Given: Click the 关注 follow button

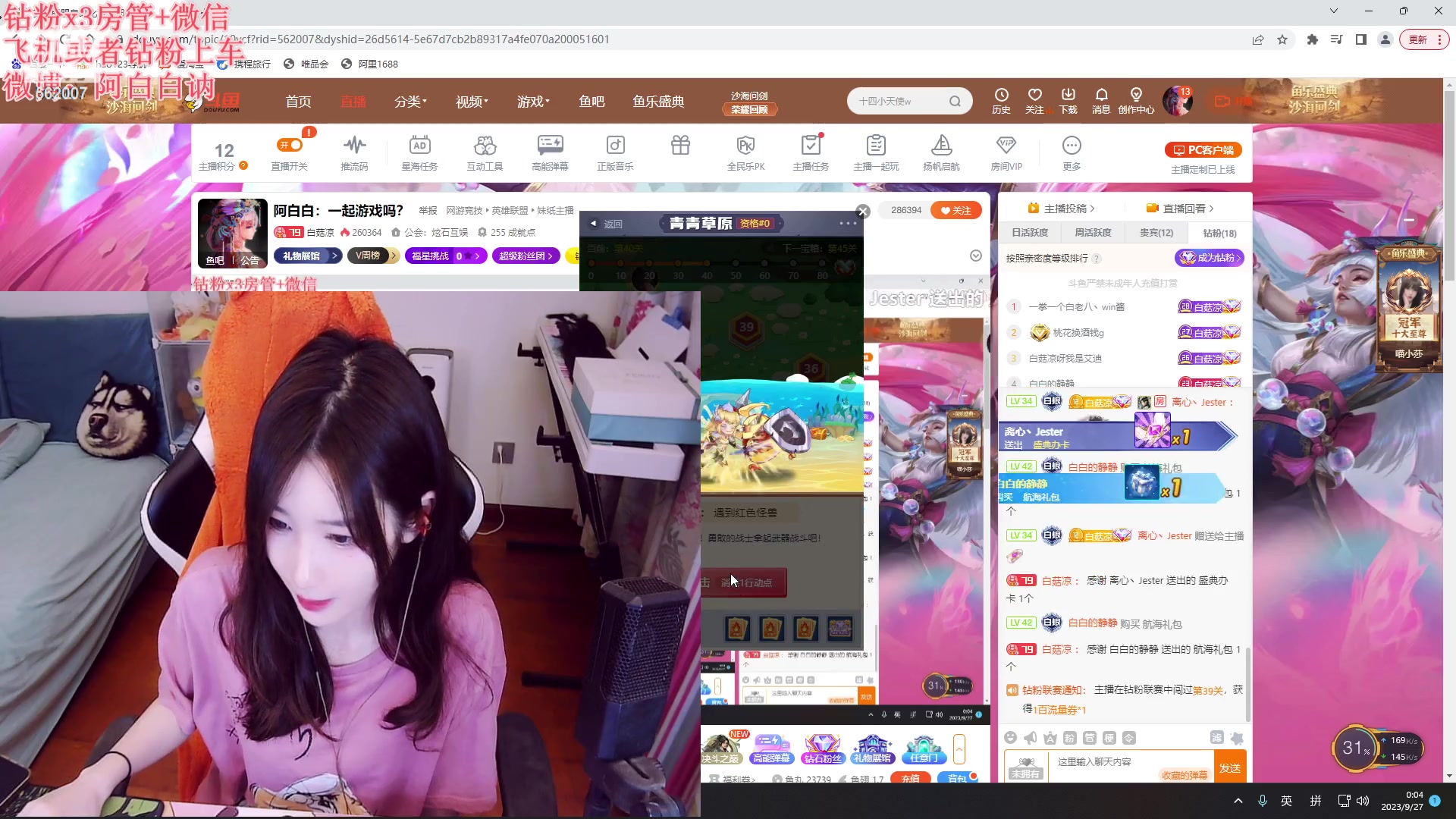Looking at the screenshot, I should point(955,210).
